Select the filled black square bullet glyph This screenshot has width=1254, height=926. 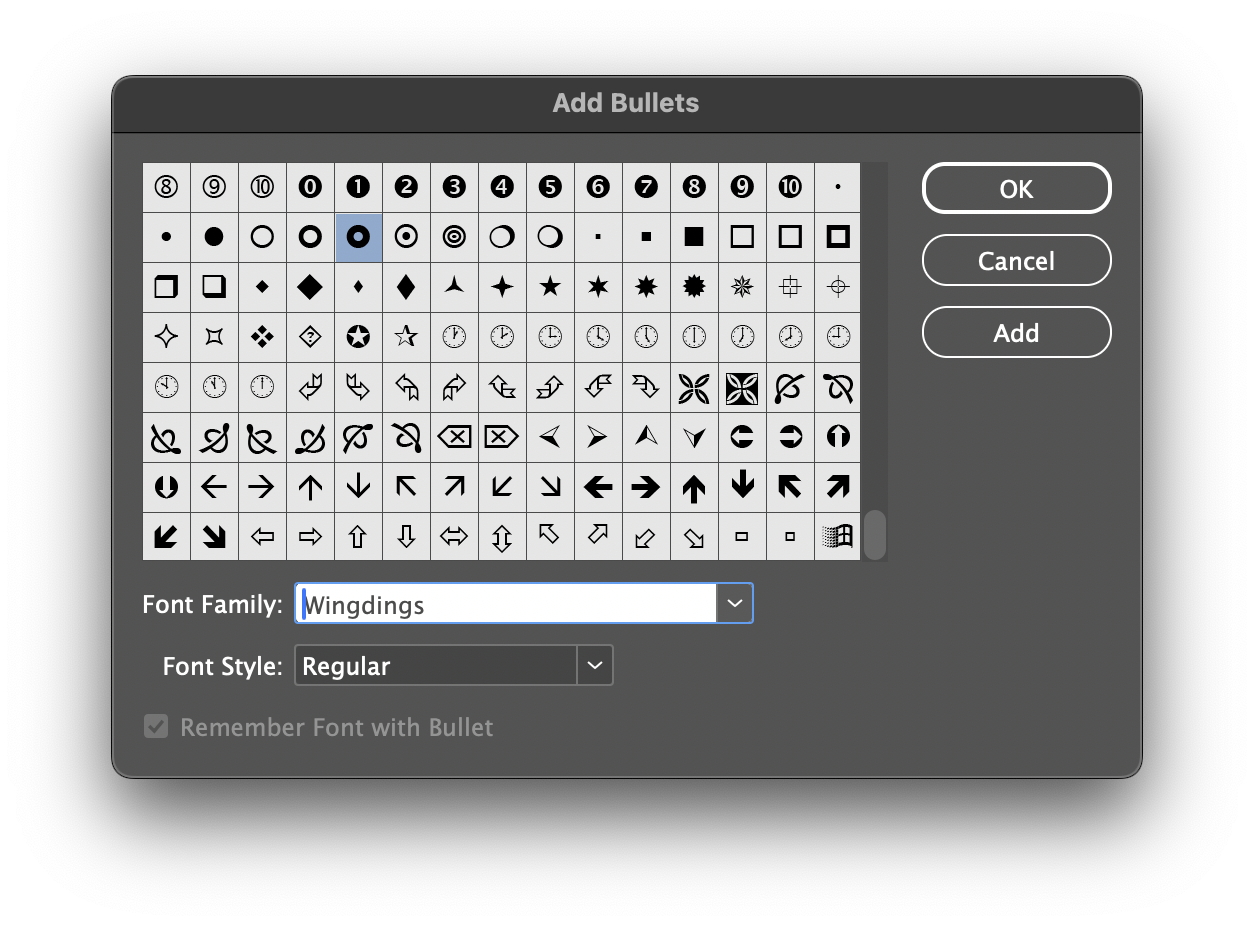tap(694, 237)
